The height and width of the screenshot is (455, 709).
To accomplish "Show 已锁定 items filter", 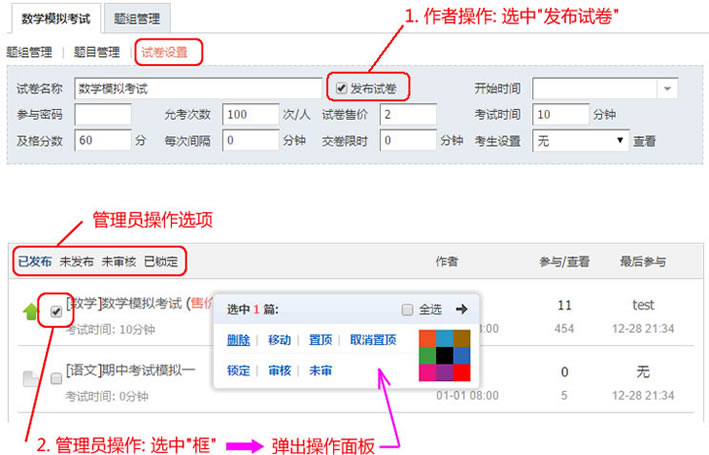I will coord(161,262).
